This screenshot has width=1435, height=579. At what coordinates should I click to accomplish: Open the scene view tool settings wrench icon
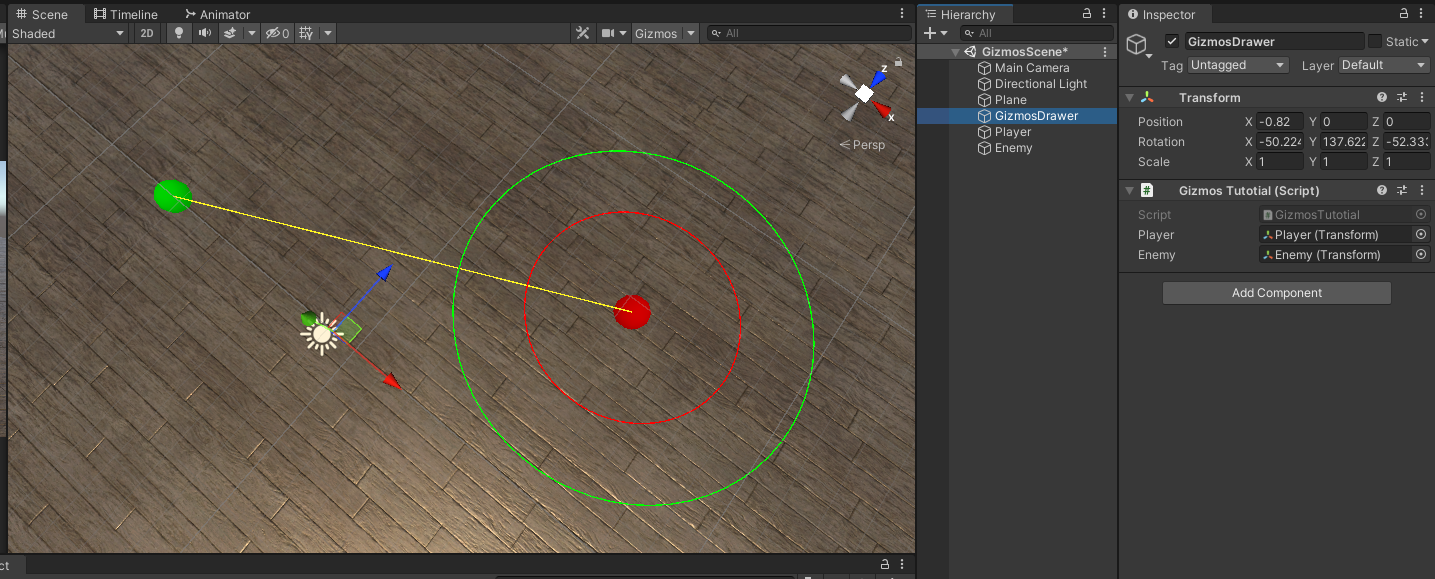tap(583, 33)
